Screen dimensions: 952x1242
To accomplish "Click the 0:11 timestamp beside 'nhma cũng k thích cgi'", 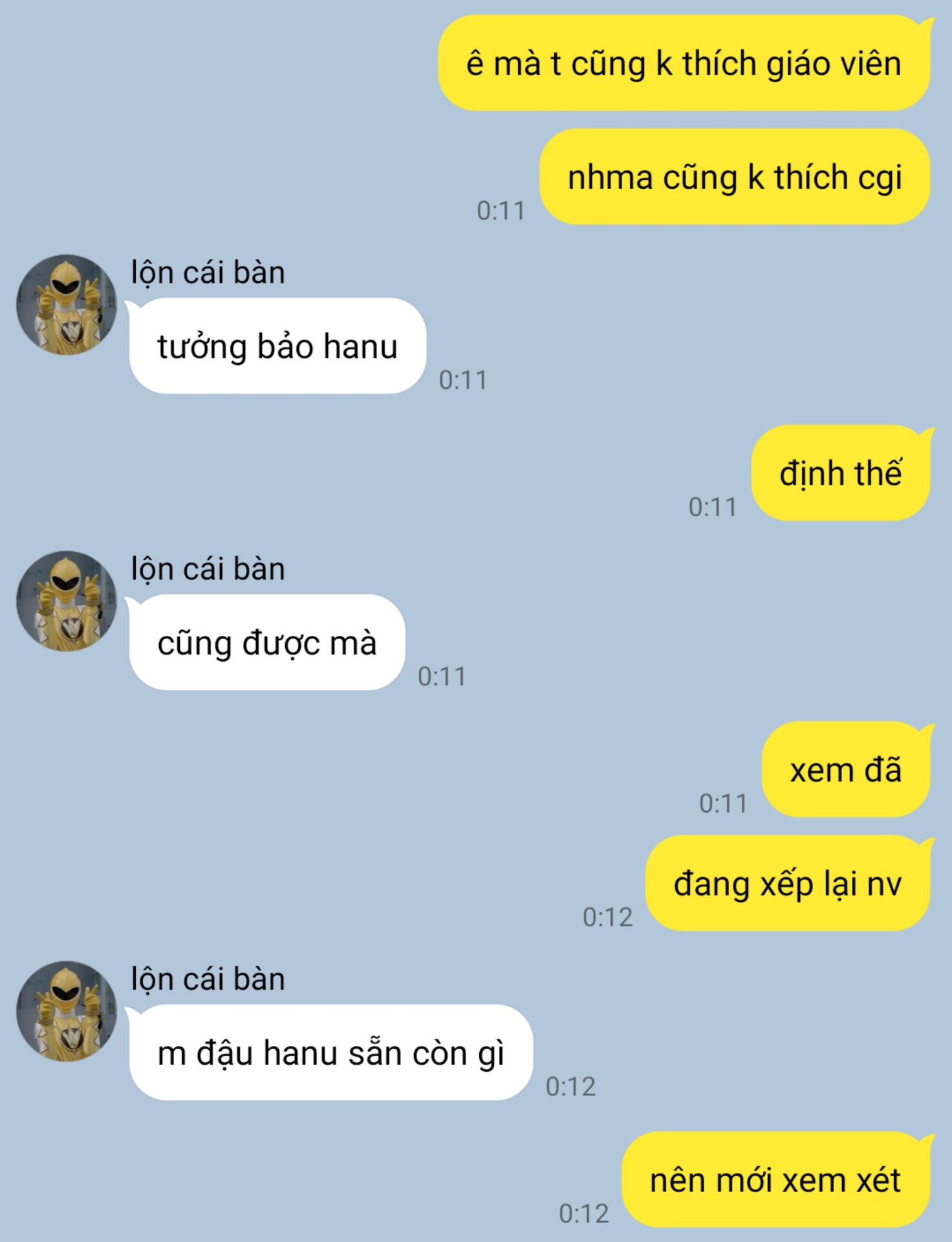I will 501,211.
